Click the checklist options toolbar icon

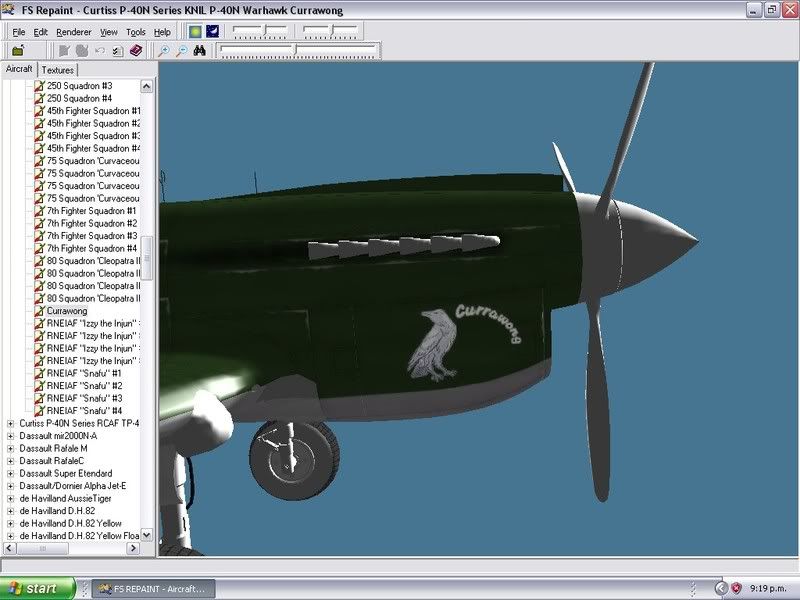tap(118, 50)
